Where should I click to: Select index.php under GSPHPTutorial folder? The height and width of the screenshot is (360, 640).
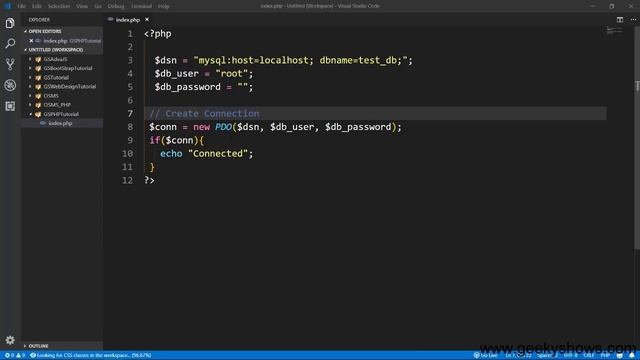pos(62,123)
